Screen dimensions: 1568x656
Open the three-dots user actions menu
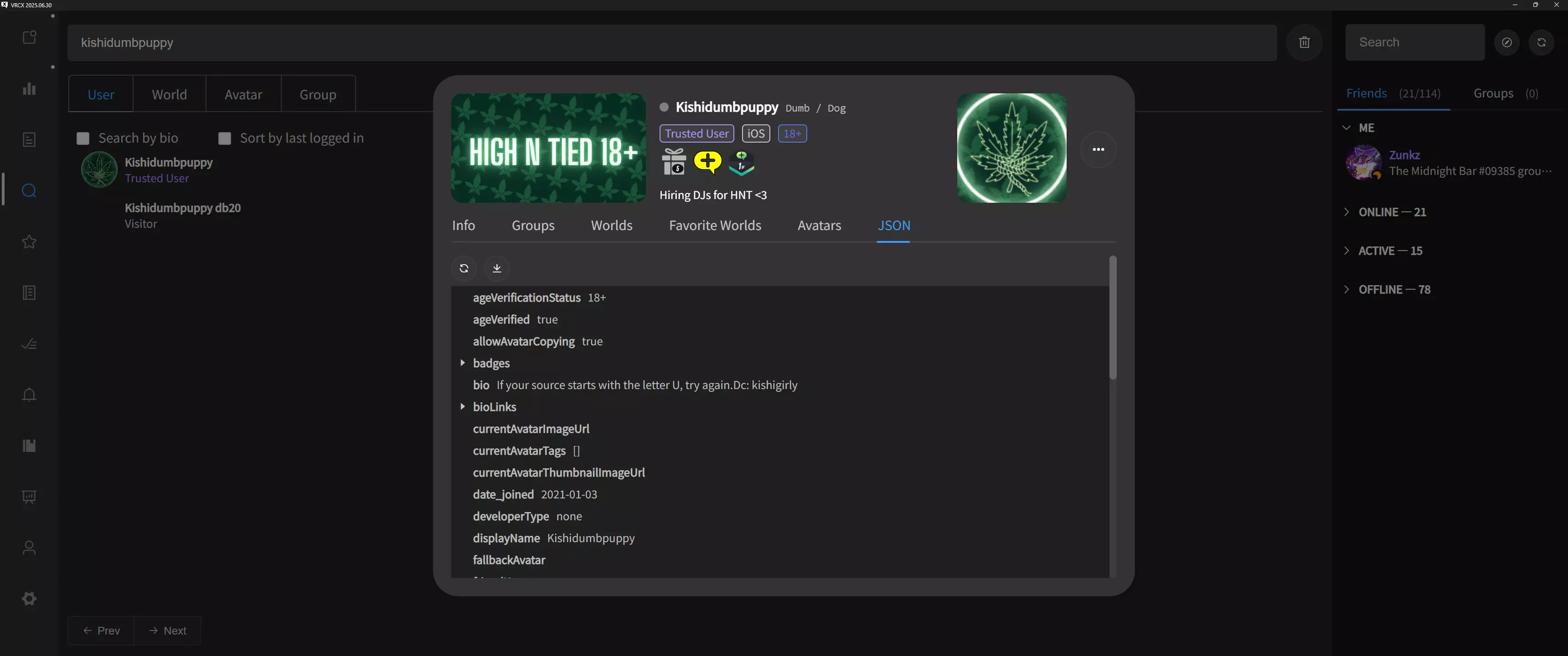pos(1098,150)
